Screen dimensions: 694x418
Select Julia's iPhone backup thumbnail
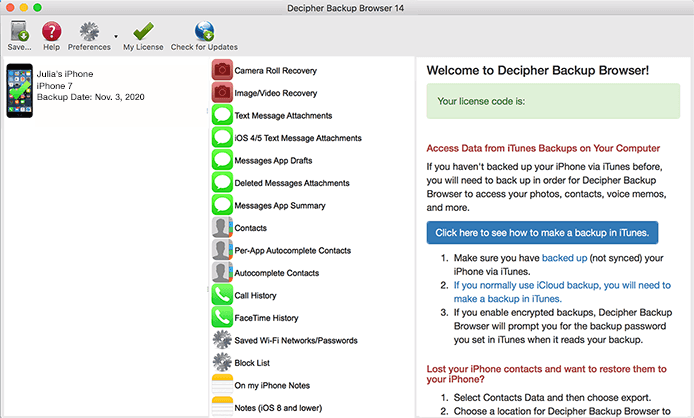(x=19, y=91)
